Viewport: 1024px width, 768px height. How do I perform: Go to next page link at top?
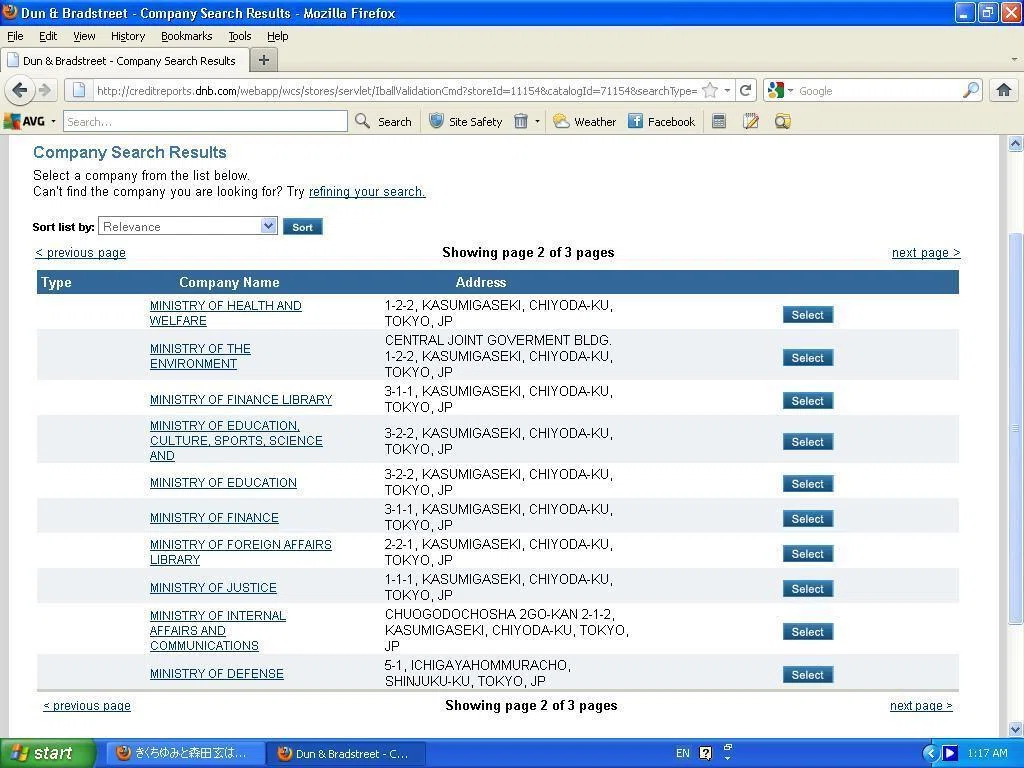(926, 253)
